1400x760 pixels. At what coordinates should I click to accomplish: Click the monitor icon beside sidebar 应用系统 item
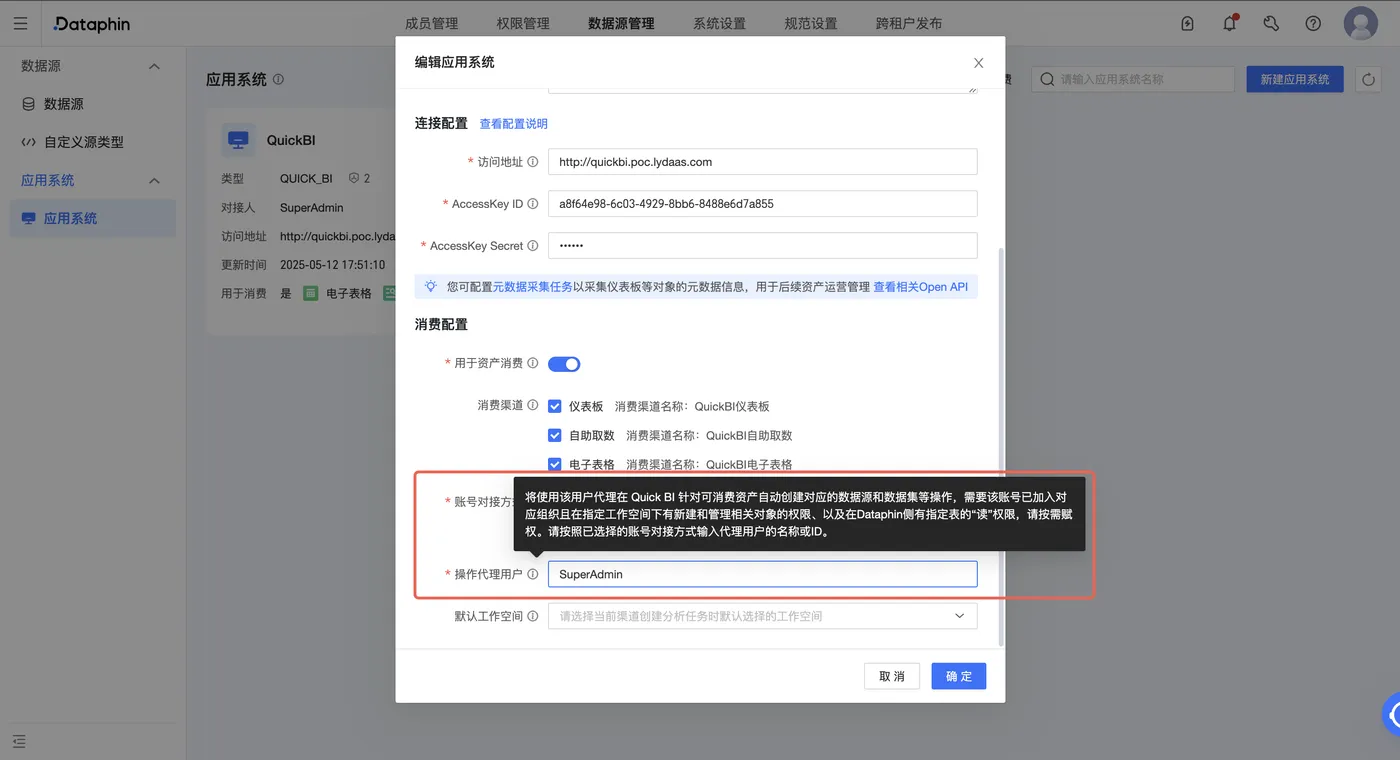[x=28, y=218]
